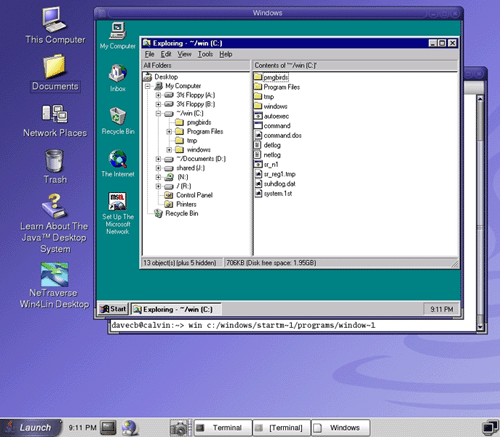Click terminal window scrollbar down arrow
Image resolution: width=500 pixels, height=437 pixels.
[480, 327]
